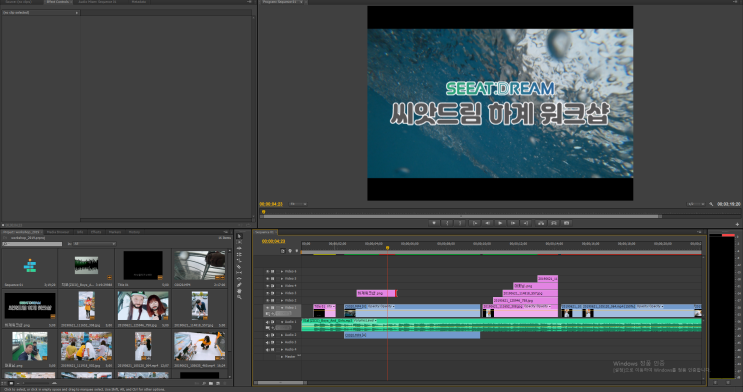Collapse the Audio 1 track

pos(282,322)
